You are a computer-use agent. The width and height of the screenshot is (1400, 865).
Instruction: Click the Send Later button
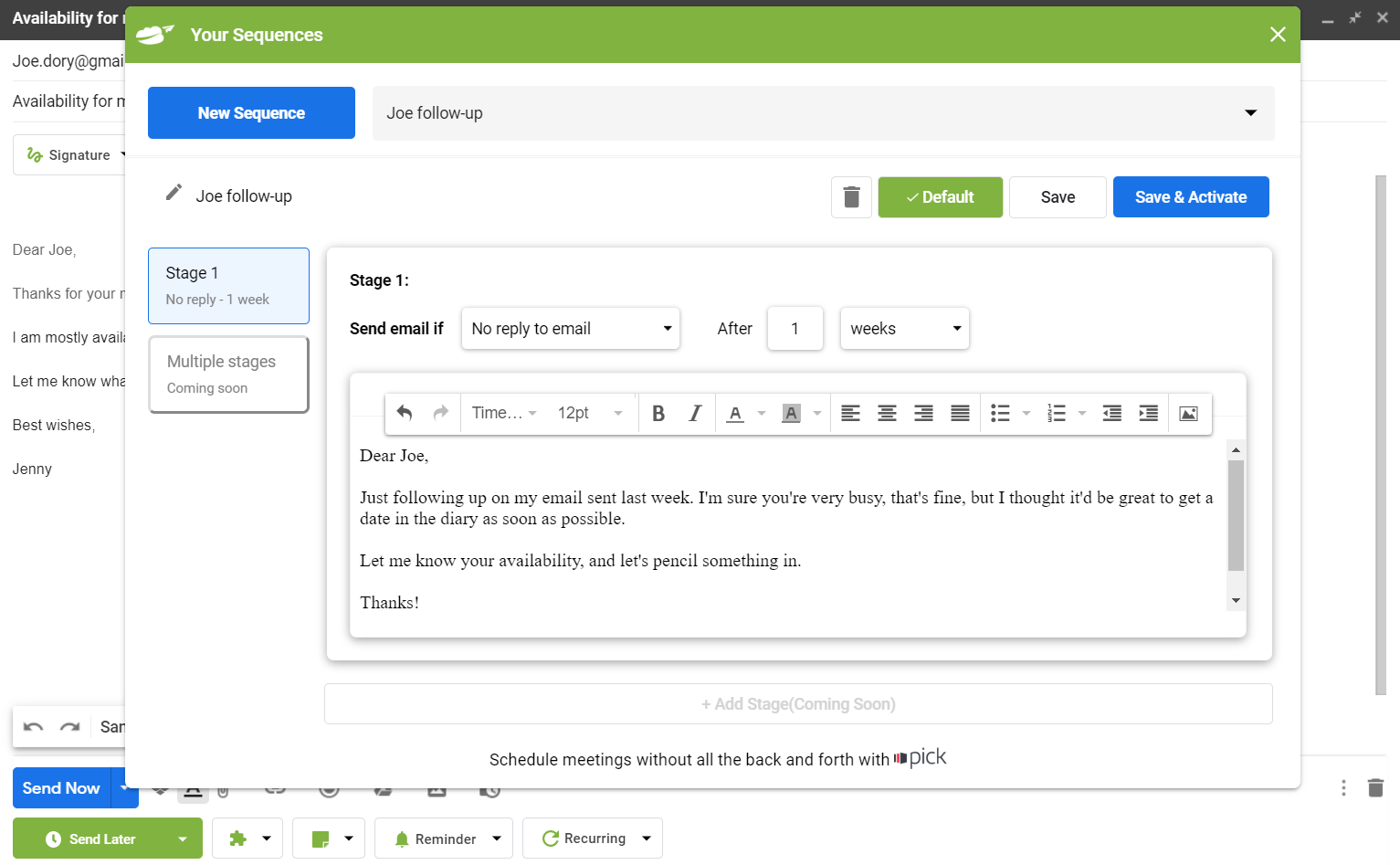[91, 839]
